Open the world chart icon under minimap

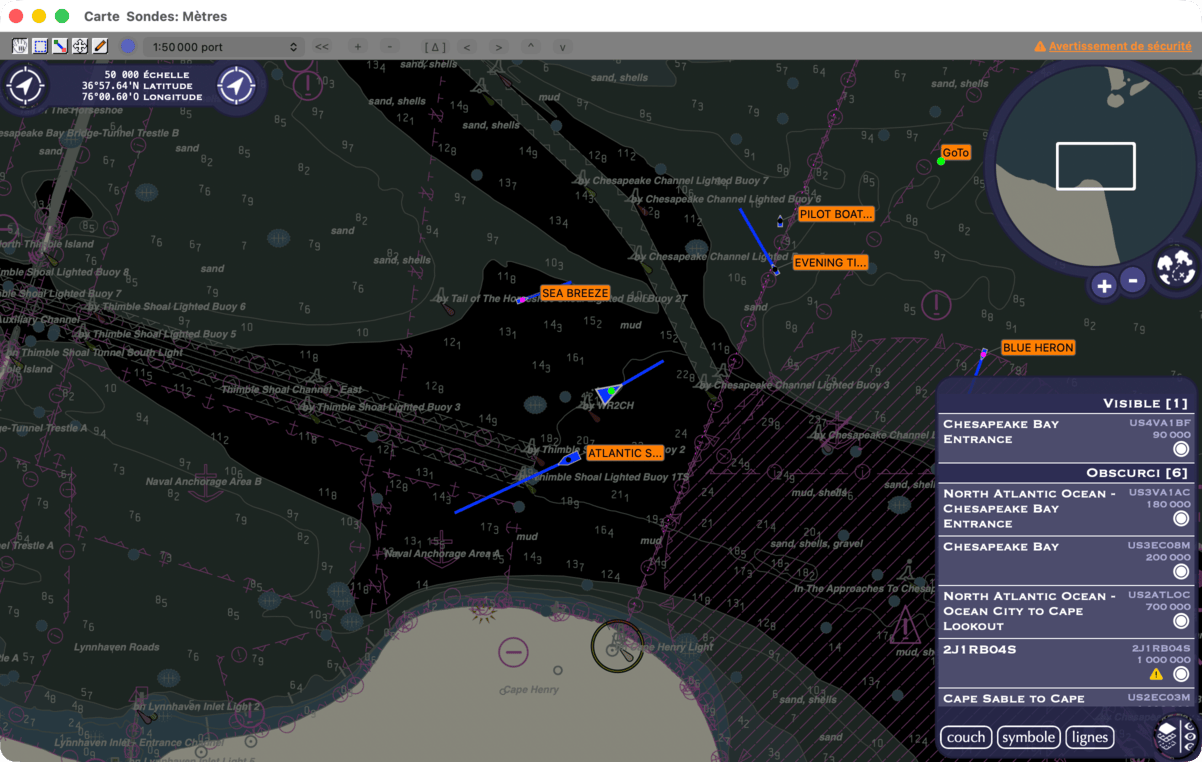pyautogui.click(x=1174, y=267)
